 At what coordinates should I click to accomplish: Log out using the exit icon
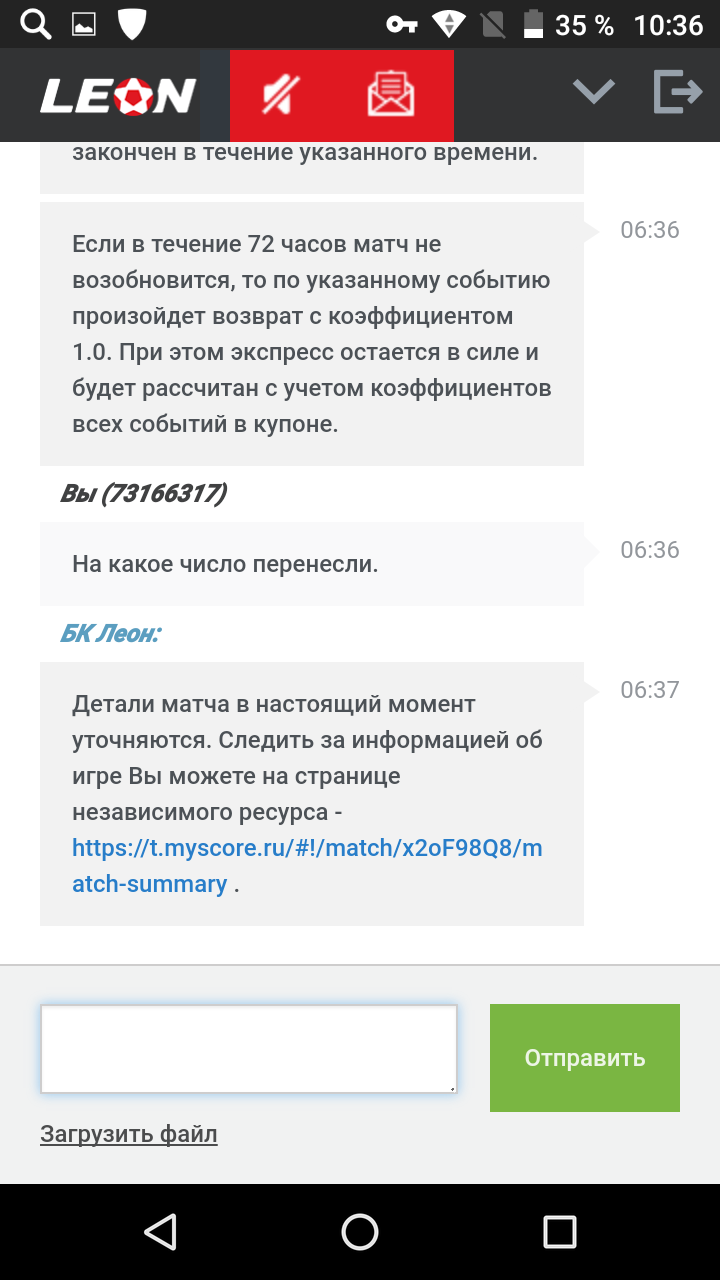click(678, 90)
